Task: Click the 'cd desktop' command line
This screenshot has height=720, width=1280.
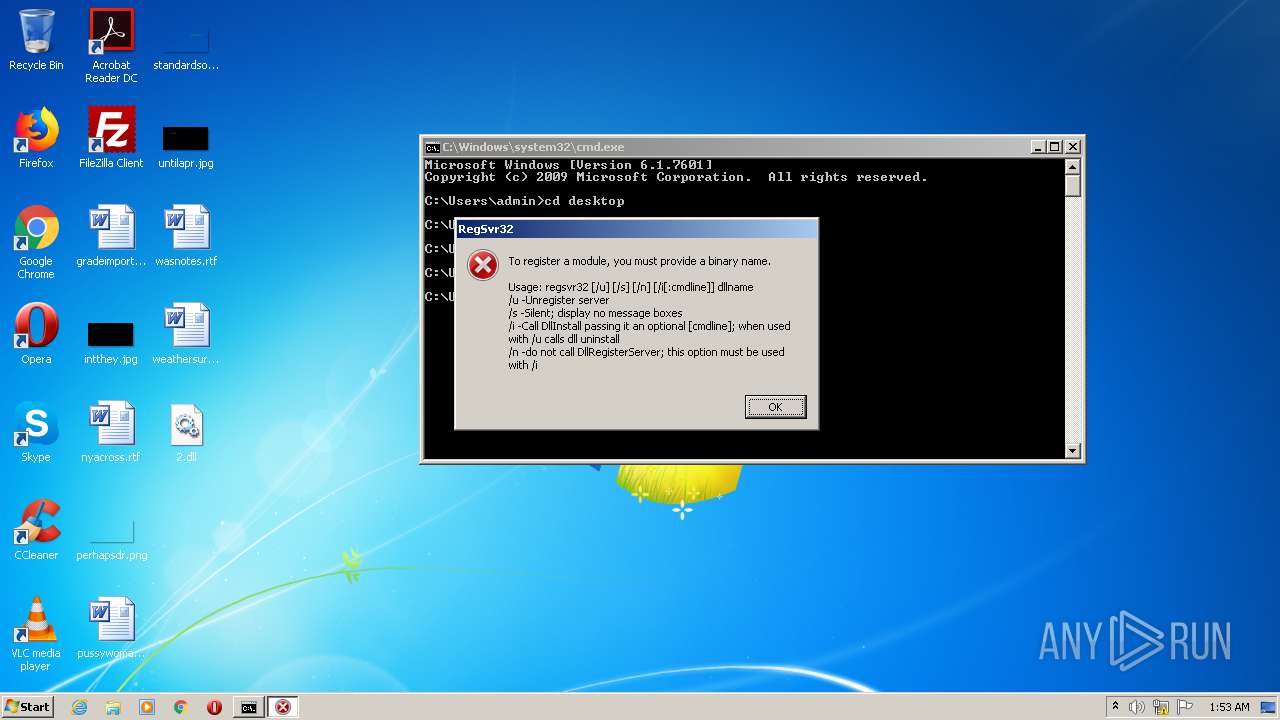Action: click(524, 201)
